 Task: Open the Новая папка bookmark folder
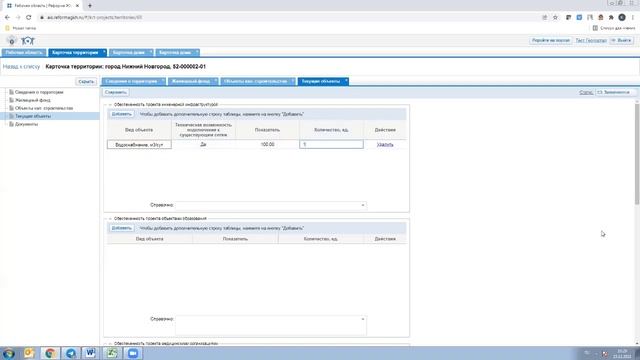click(20, 28)
